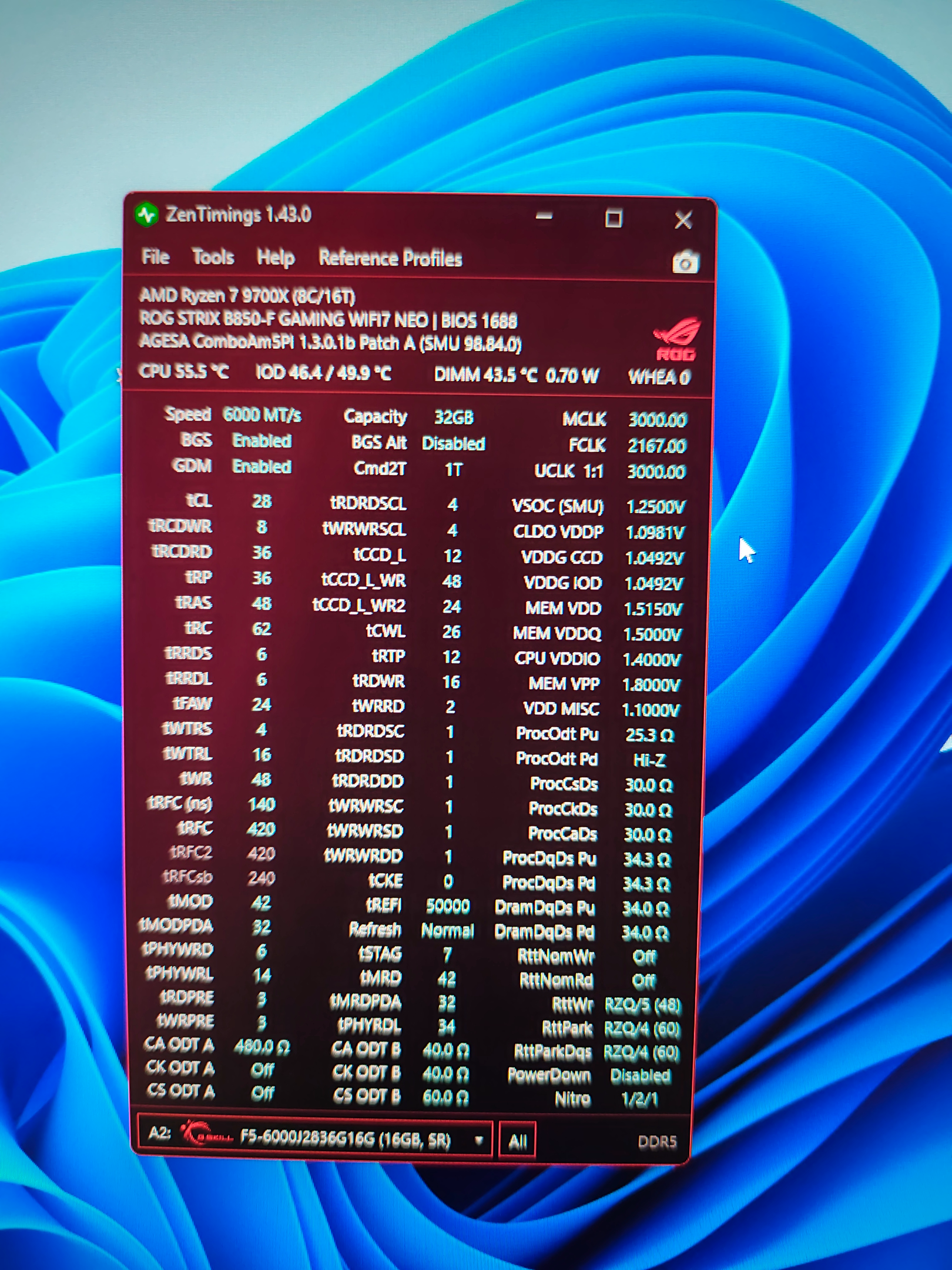
Task: Click the tRAS label
Action: coord(193,603)
